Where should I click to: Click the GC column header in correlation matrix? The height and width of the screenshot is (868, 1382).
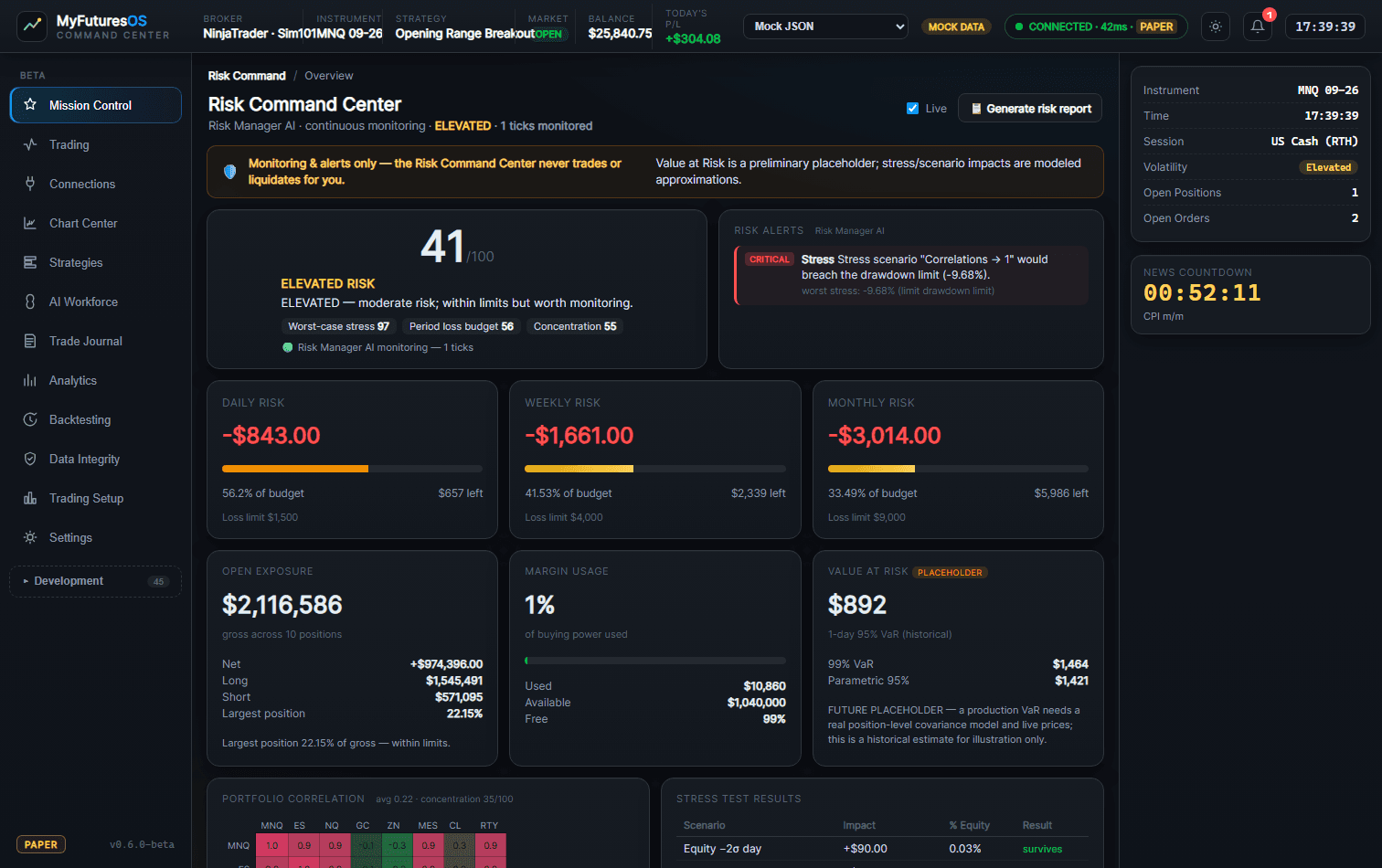[363, 825]
